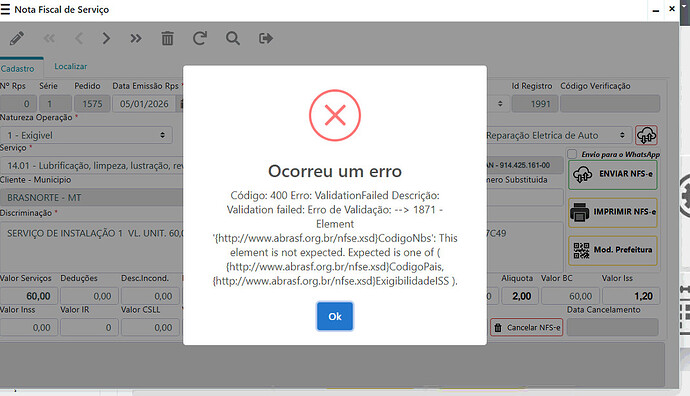The width and height of the screenshot is (690, 396).
Task: Open the Serviço 14.01 dropdown
Action: coord(92,166)
